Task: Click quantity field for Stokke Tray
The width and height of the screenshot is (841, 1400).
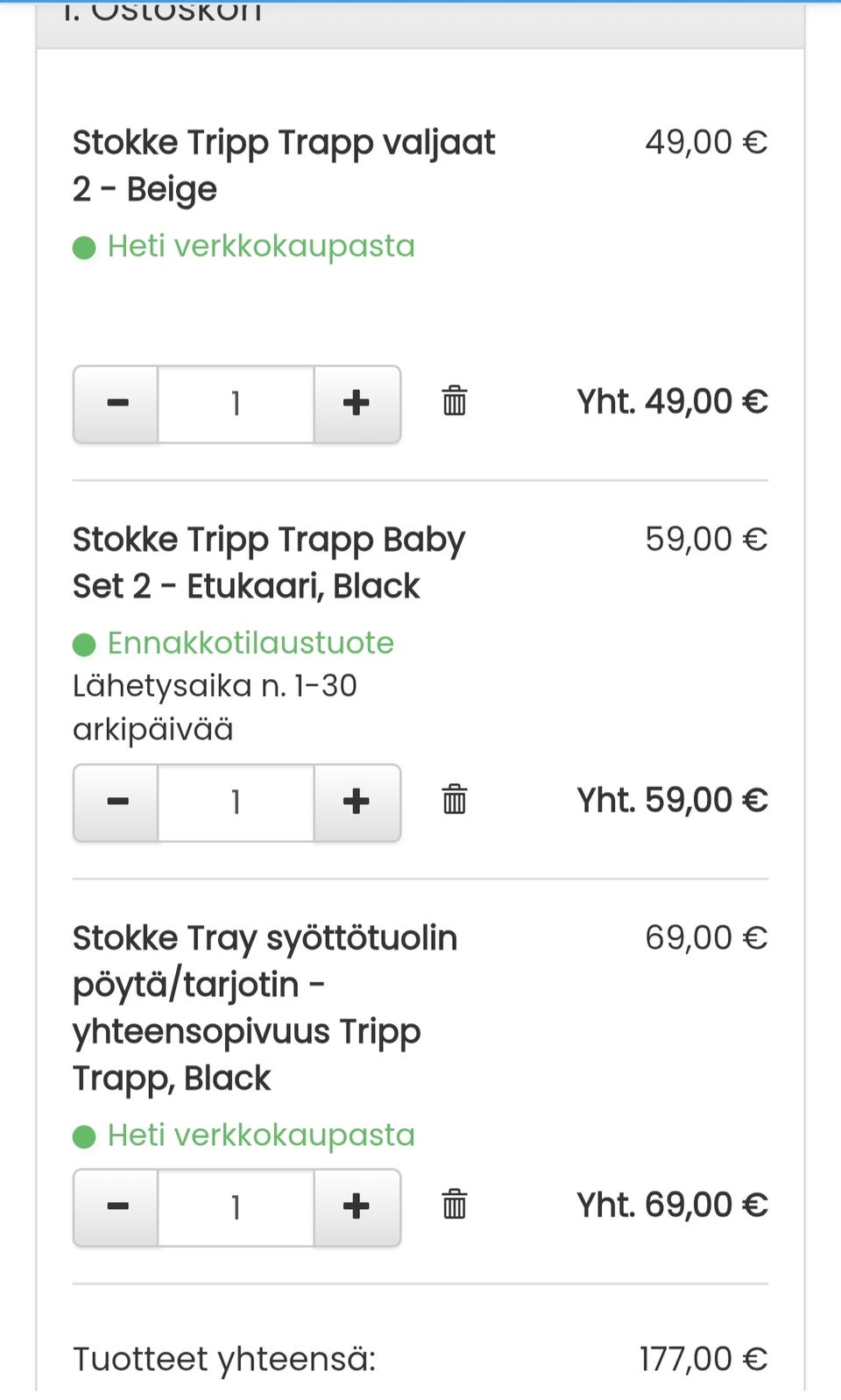Action: (236, 1207)
